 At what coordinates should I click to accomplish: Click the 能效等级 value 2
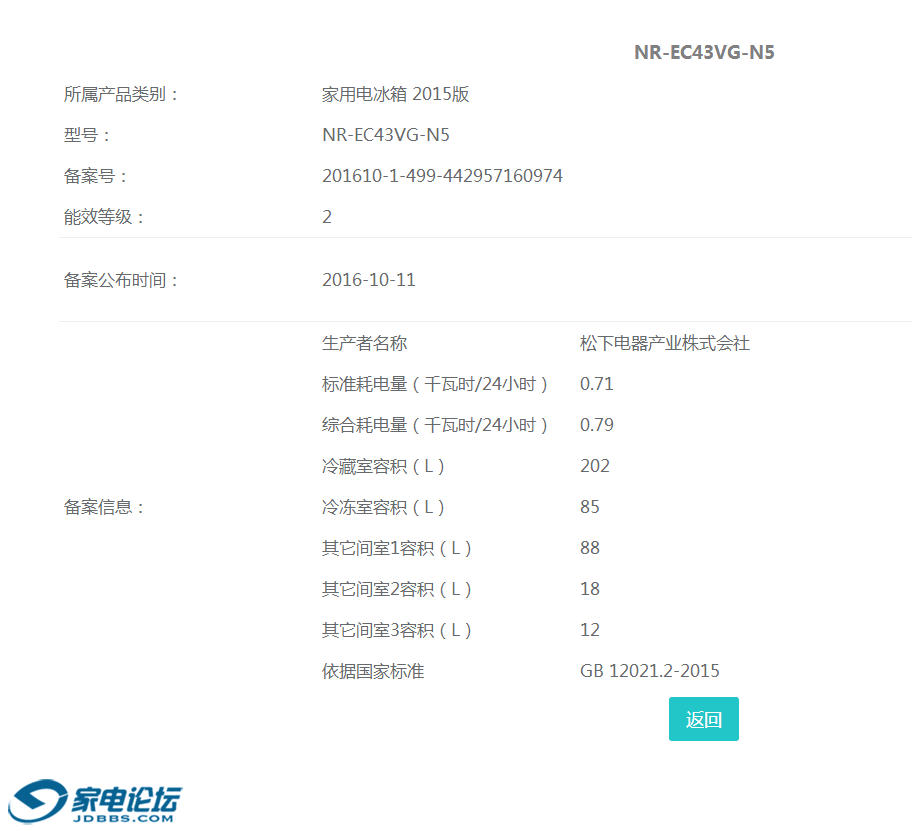[x=327, y=217]
